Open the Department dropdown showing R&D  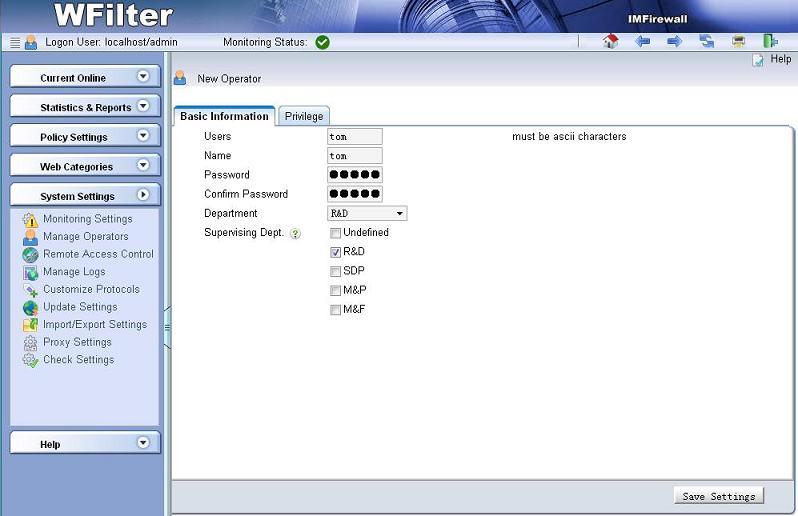(367, 213)
